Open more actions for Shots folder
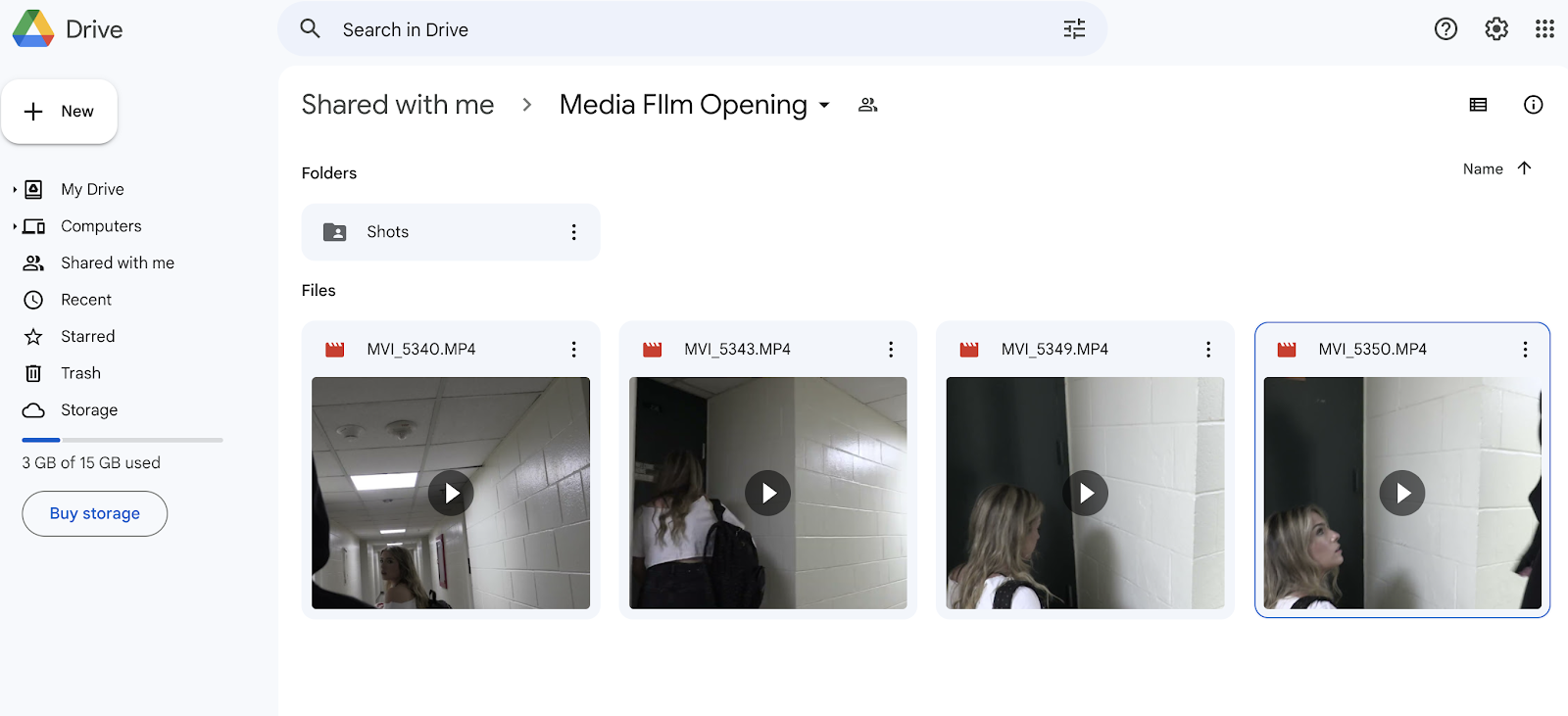The width and height of the screenshot is (1568, 716). (573, 232)
